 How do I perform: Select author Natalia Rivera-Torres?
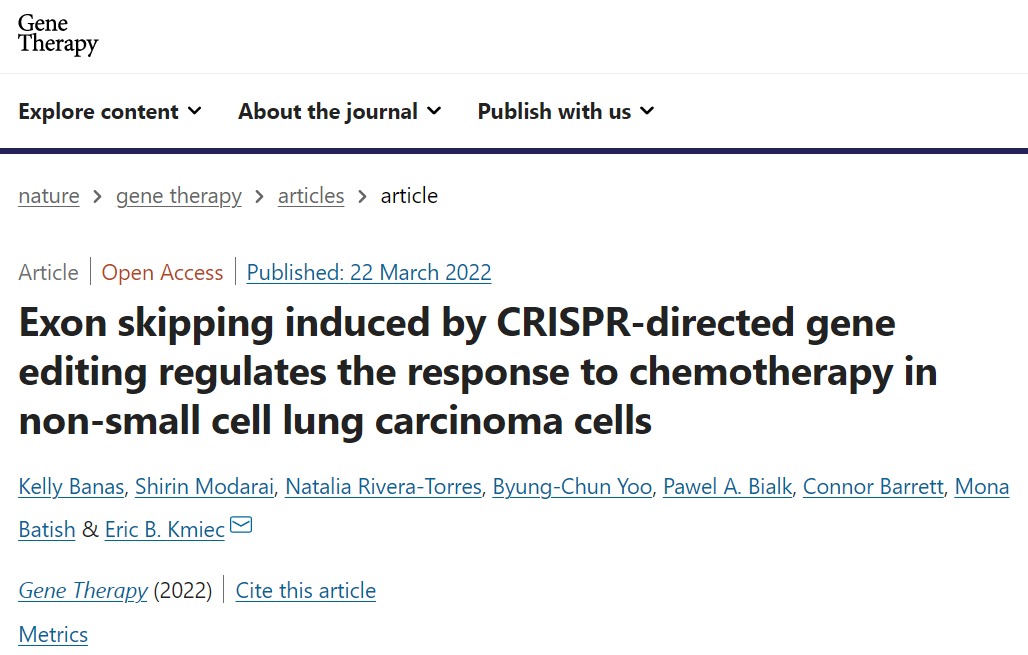click(384, 487)
